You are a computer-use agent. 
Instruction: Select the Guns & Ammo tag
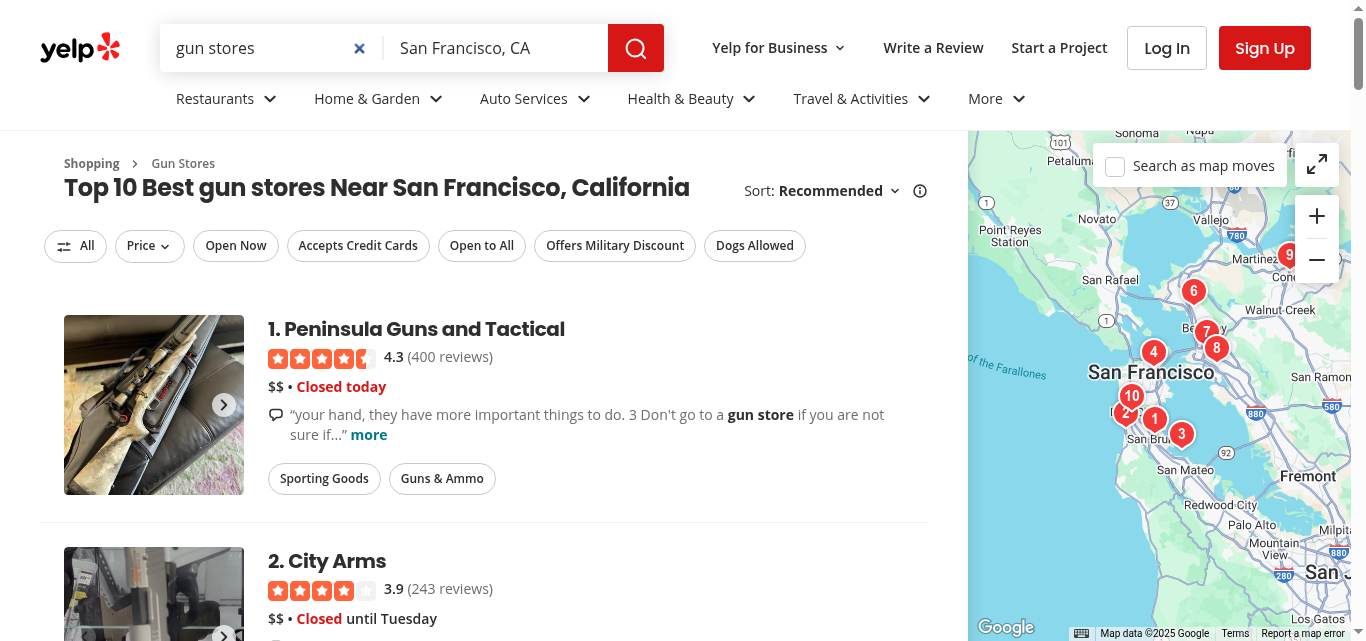pyautogui.click(x=442, y=479)
